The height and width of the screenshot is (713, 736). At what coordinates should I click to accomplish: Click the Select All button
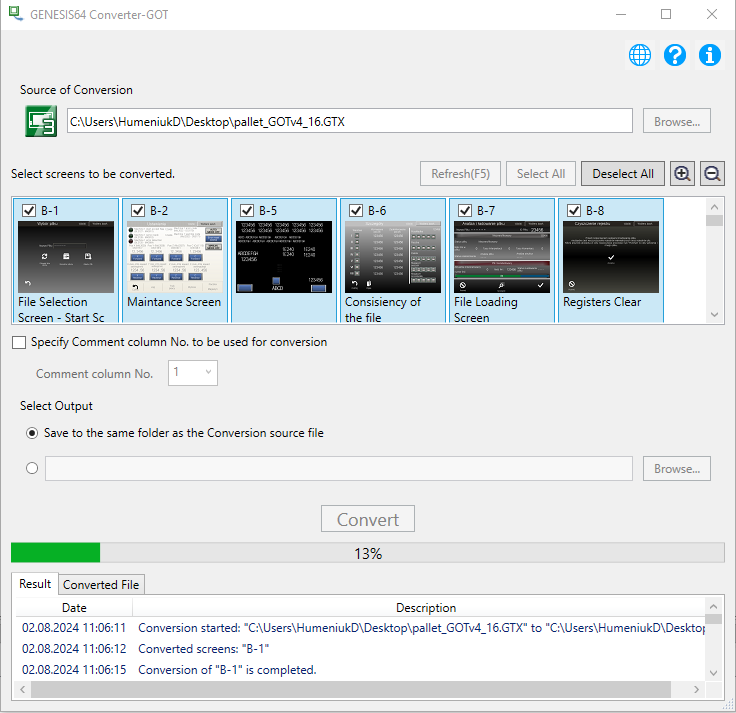pyautogui.click(x=541, y=174)
